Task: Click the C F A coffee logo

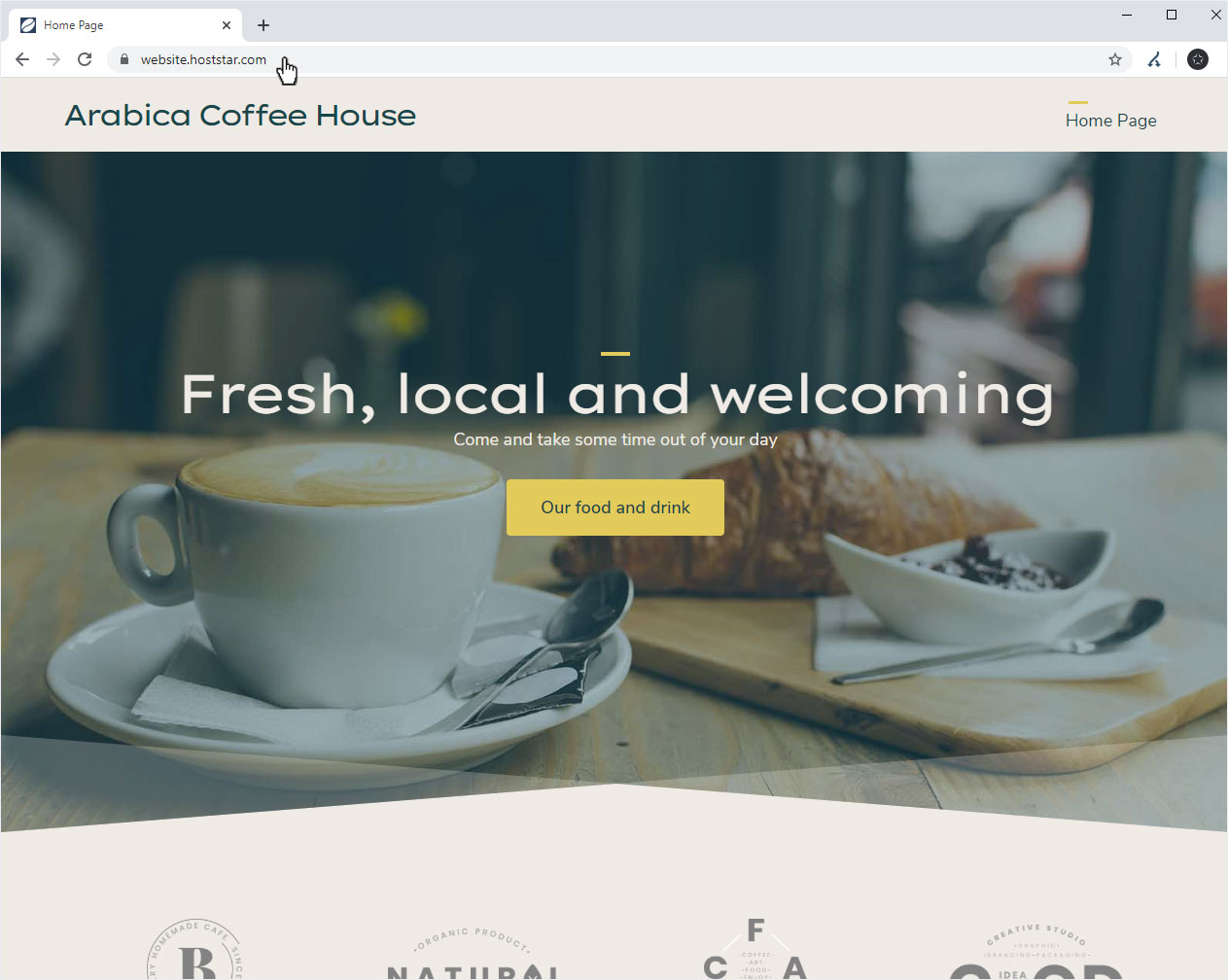Action: pos(755,948)
